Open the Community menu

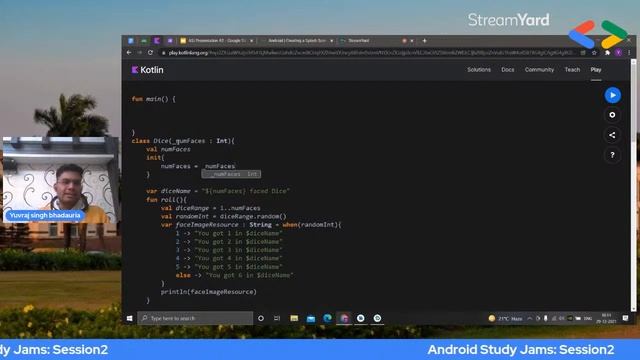coord(539,70)
